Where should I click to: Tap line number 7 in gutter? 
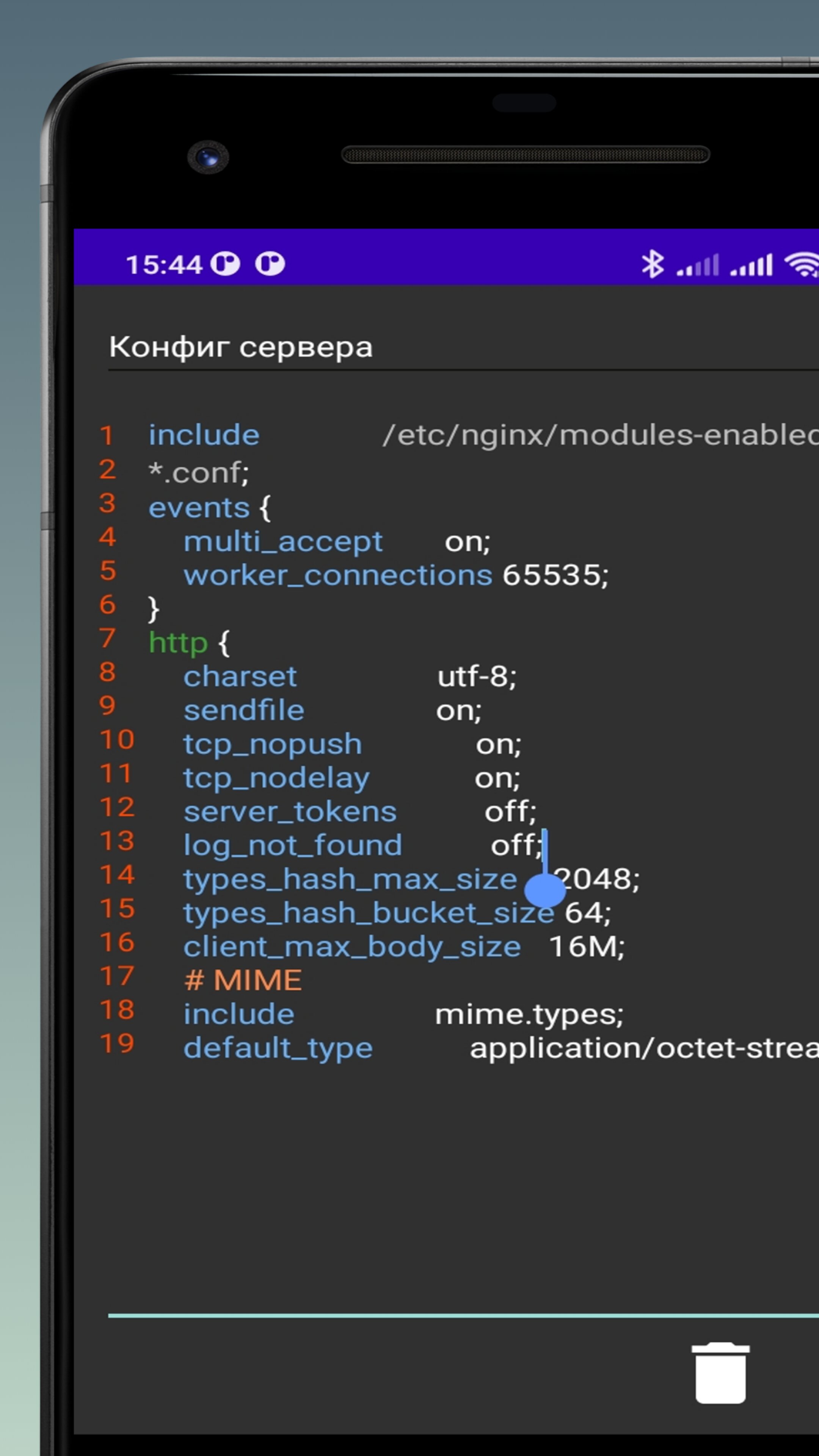pyautogui.click(x=107, y=638)
